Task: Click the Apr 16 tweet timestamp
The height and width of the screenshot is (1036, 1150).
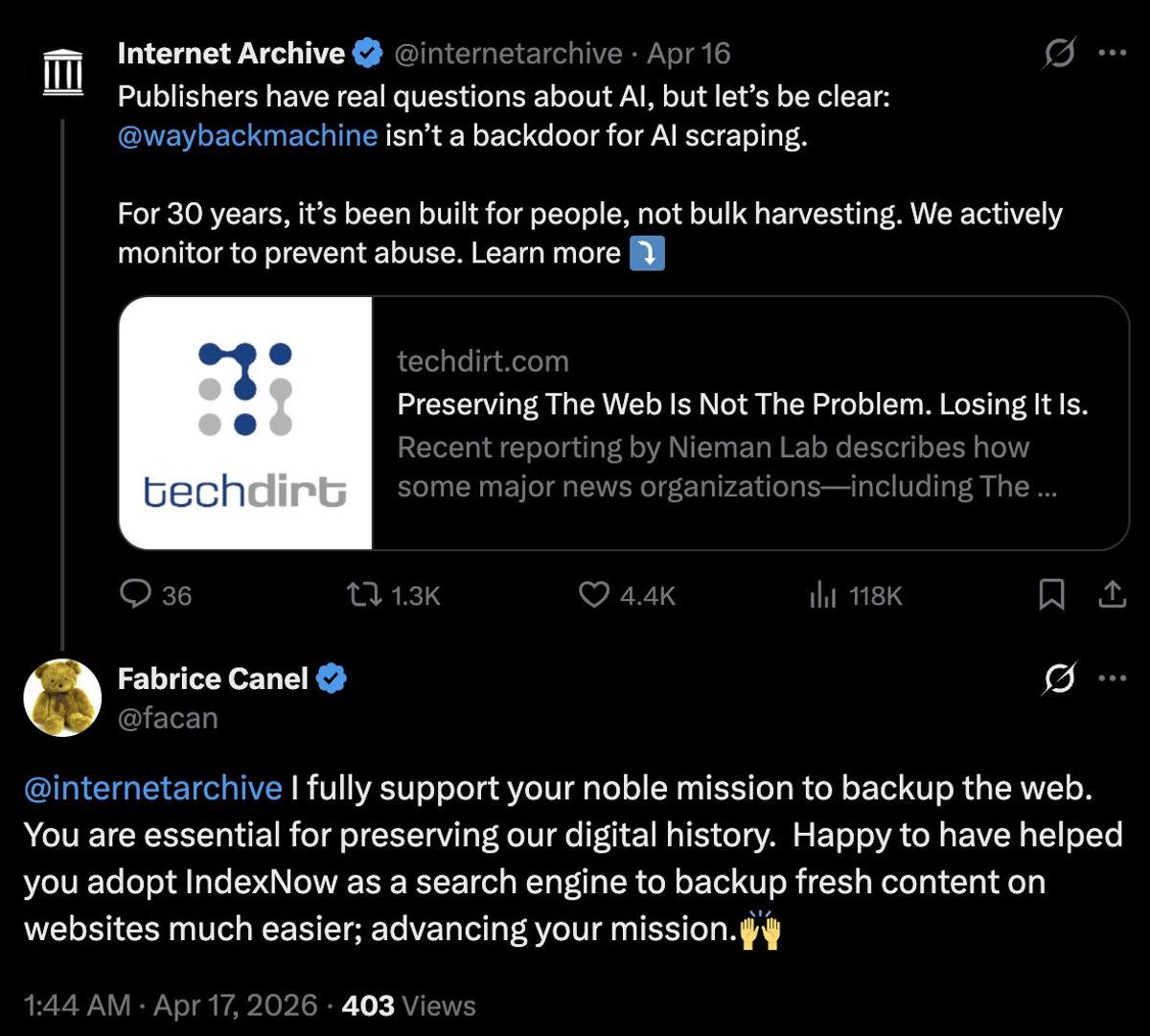Action: pyautogui.click(x=689, y=54)
